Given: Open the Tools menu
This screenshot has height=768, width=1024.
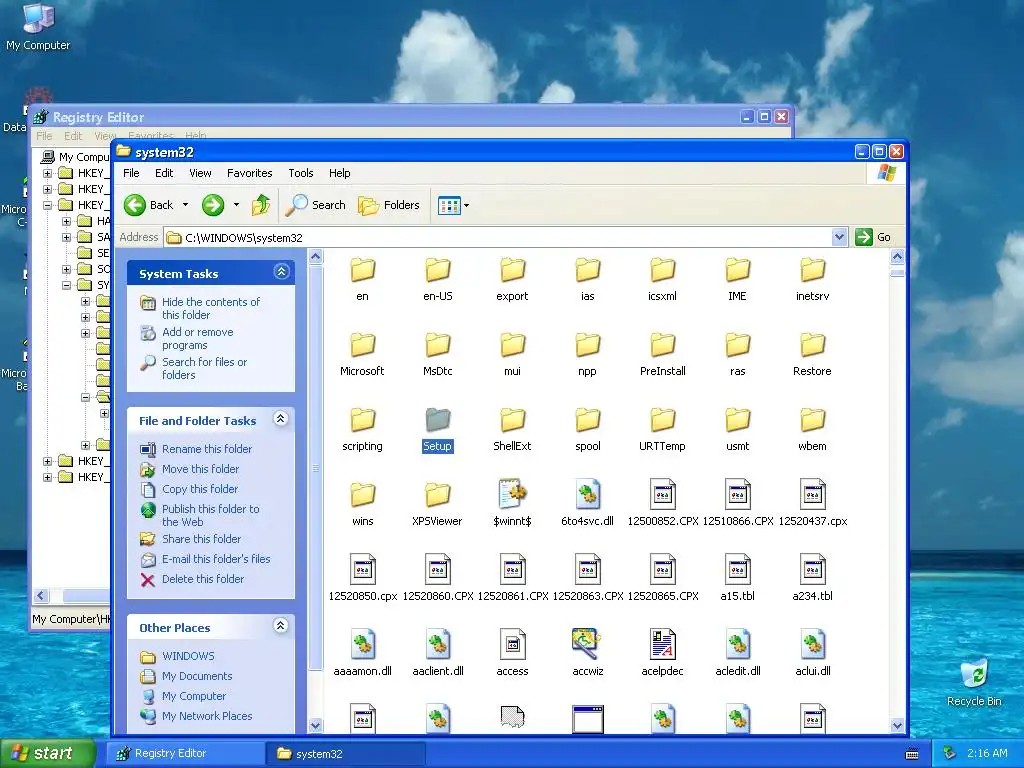Looking at the screenshot, I should (300, 173).
